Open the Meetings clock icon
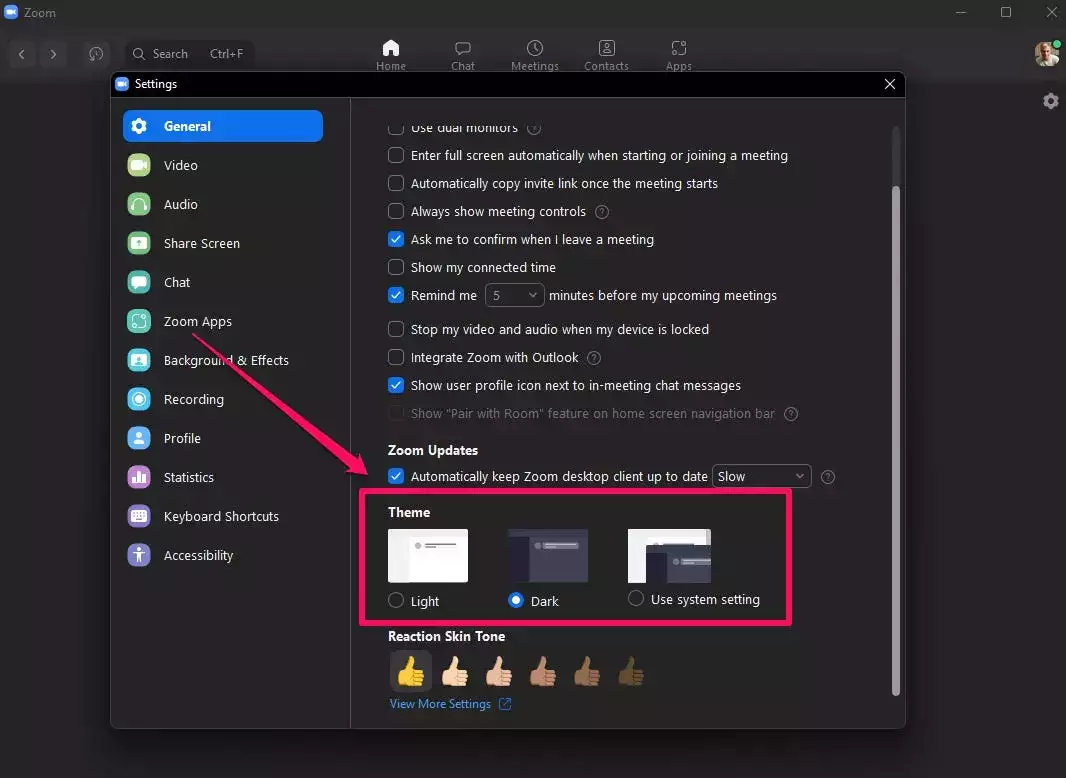Viewport: 1066px width, 778px height. click(x=535, y=48)
